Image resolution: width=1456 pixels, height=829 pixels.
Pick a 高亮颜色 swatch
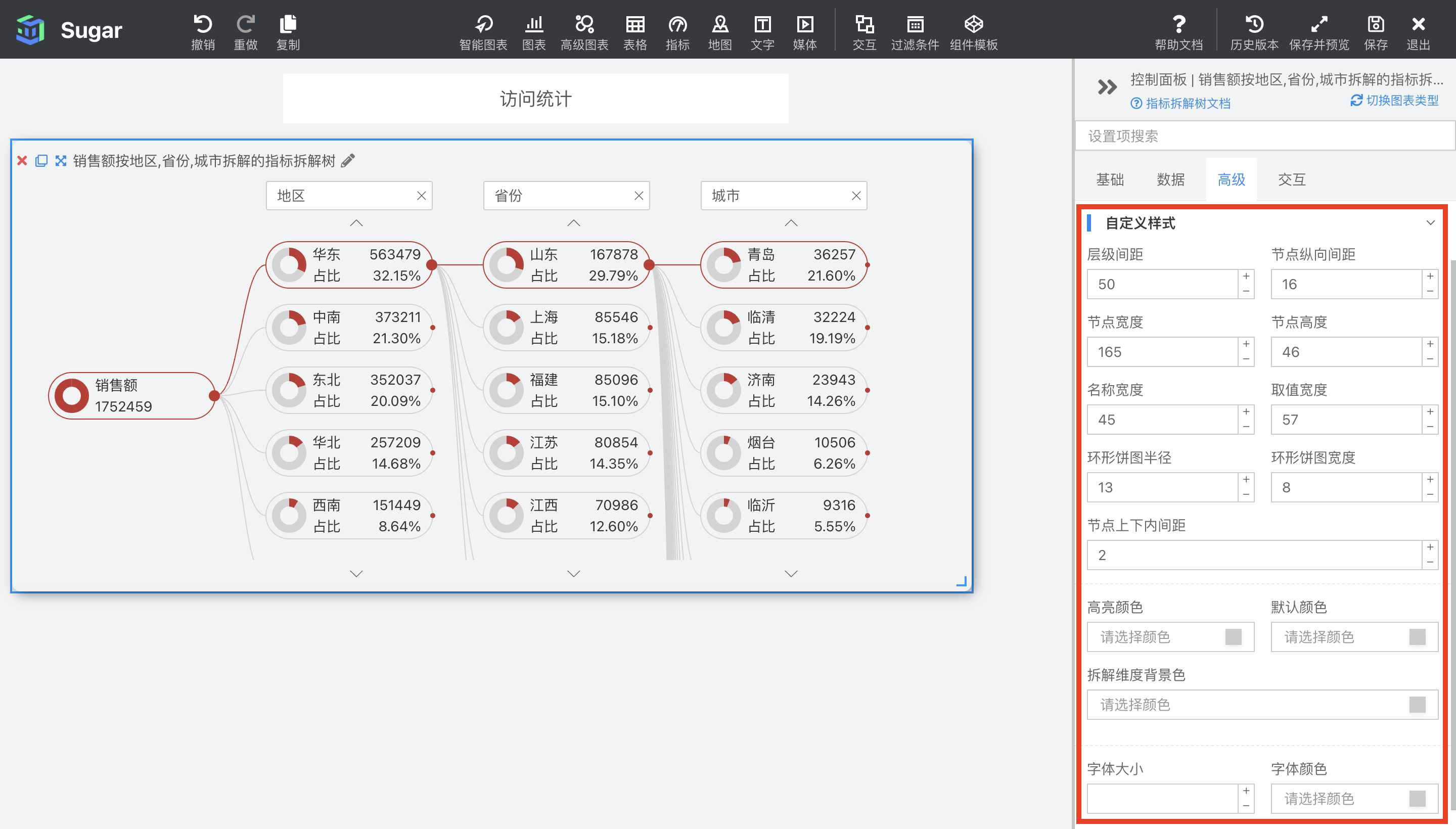pos(1233,636)
